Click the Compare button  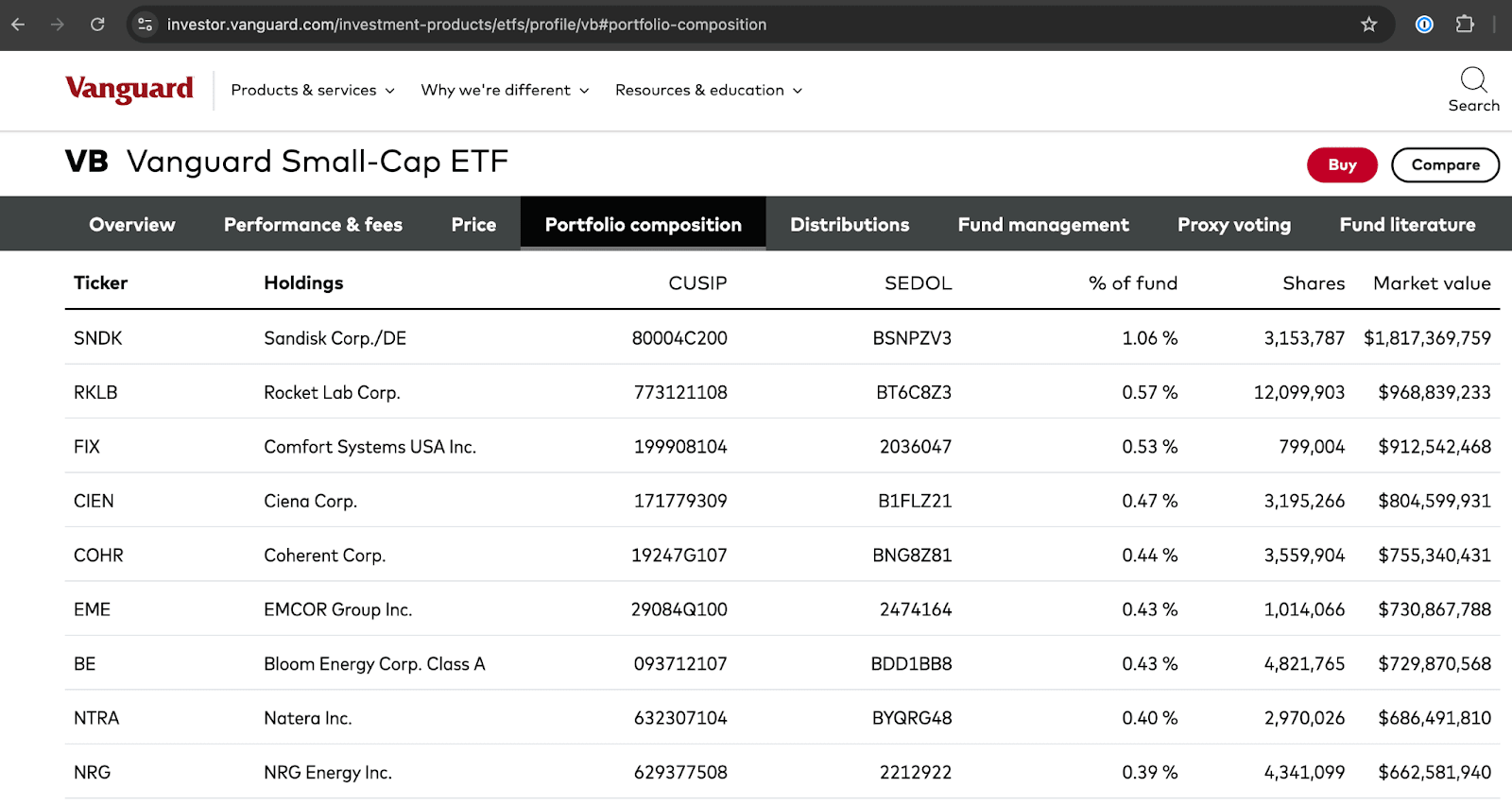coord(1445,164)
